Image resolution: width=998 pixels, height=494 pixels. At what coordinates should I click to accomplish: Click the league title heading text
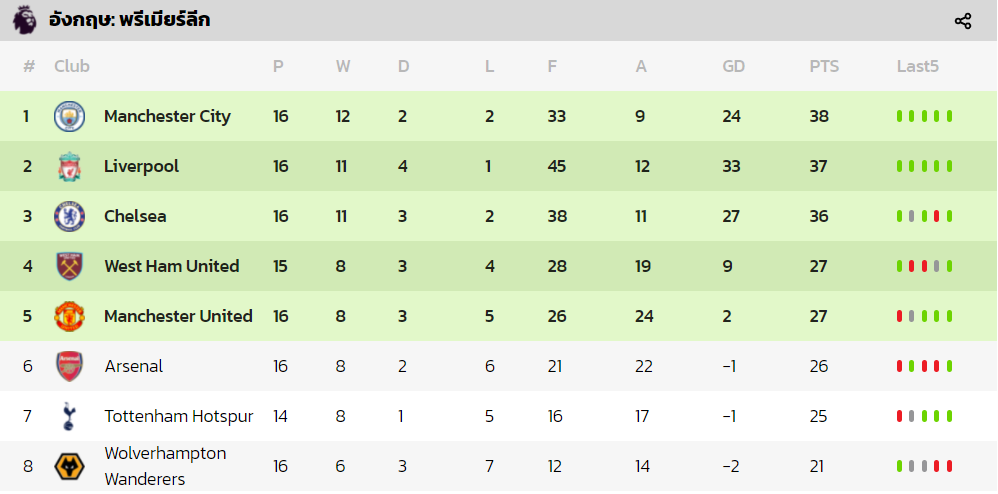129,20
